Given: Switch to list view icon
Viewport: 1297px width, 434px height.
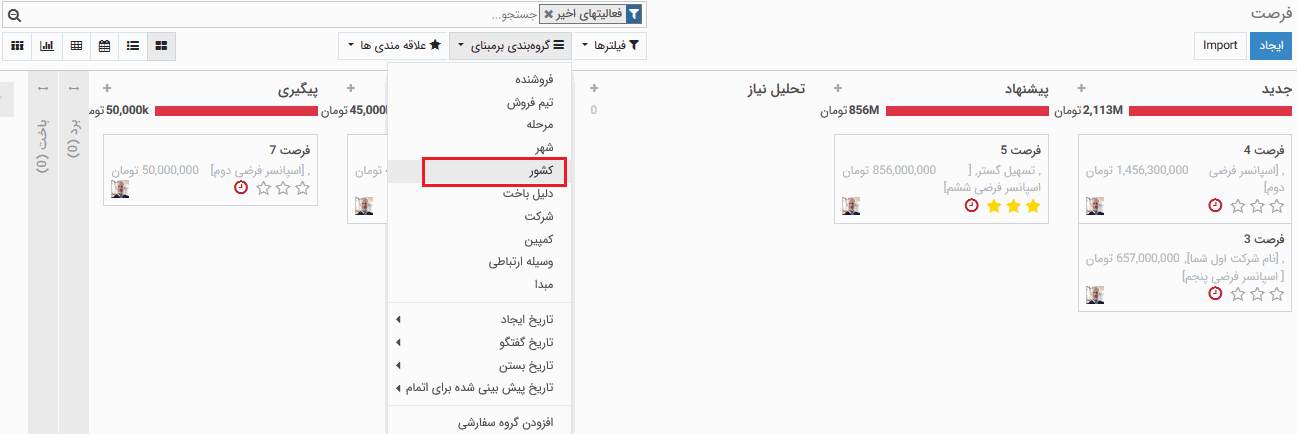Looking at the screenshot, I should point(133,46).
